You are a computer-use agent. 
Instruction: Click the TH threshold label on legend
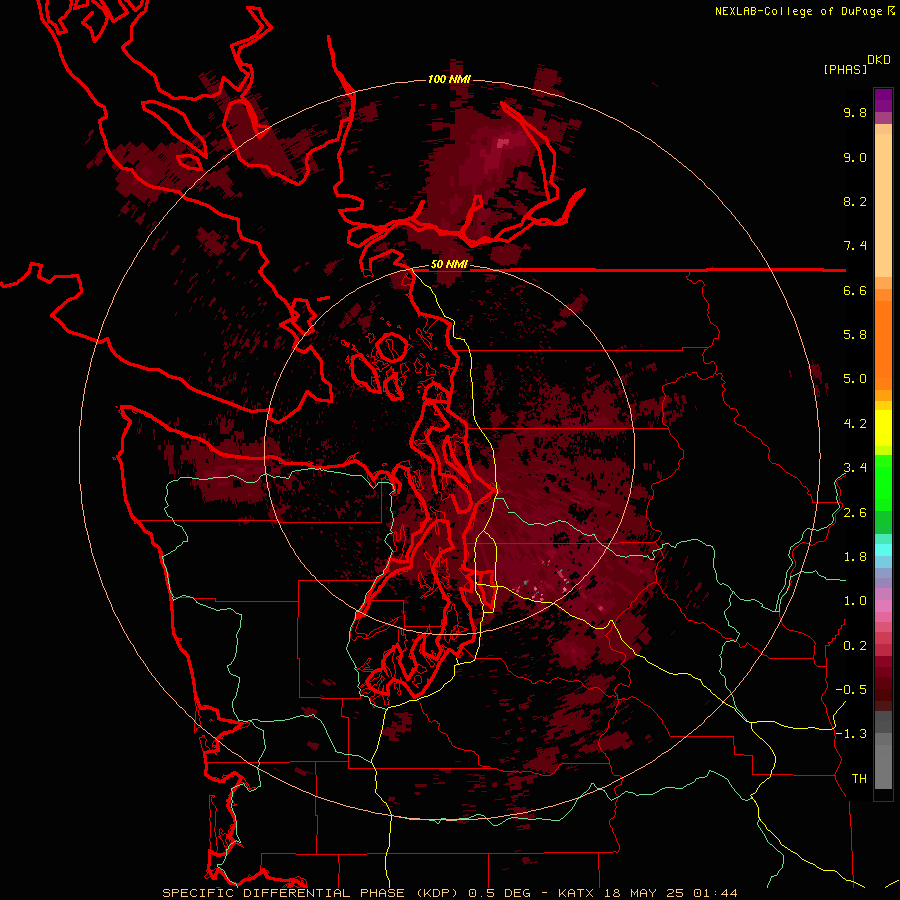(x=859, y=779)
